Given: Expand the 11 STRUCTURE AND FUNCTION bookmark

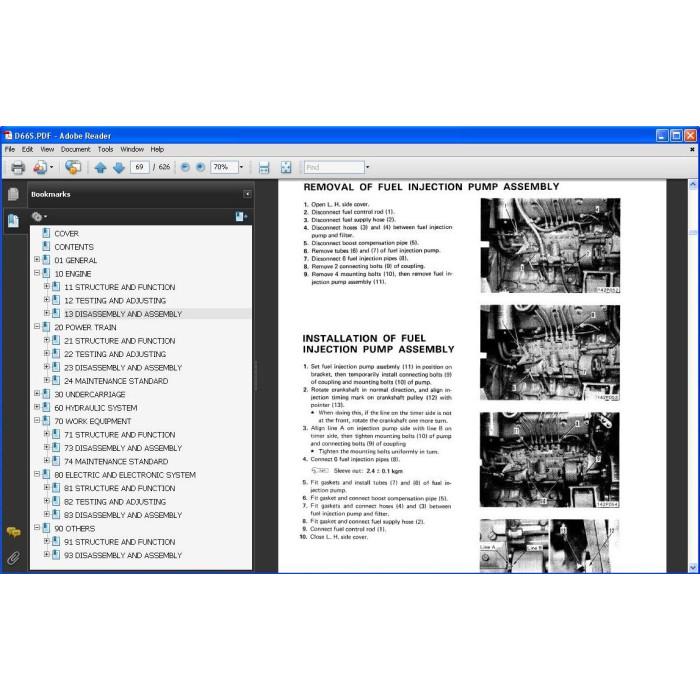Looking at the screenshot, I should click(47, 286).
